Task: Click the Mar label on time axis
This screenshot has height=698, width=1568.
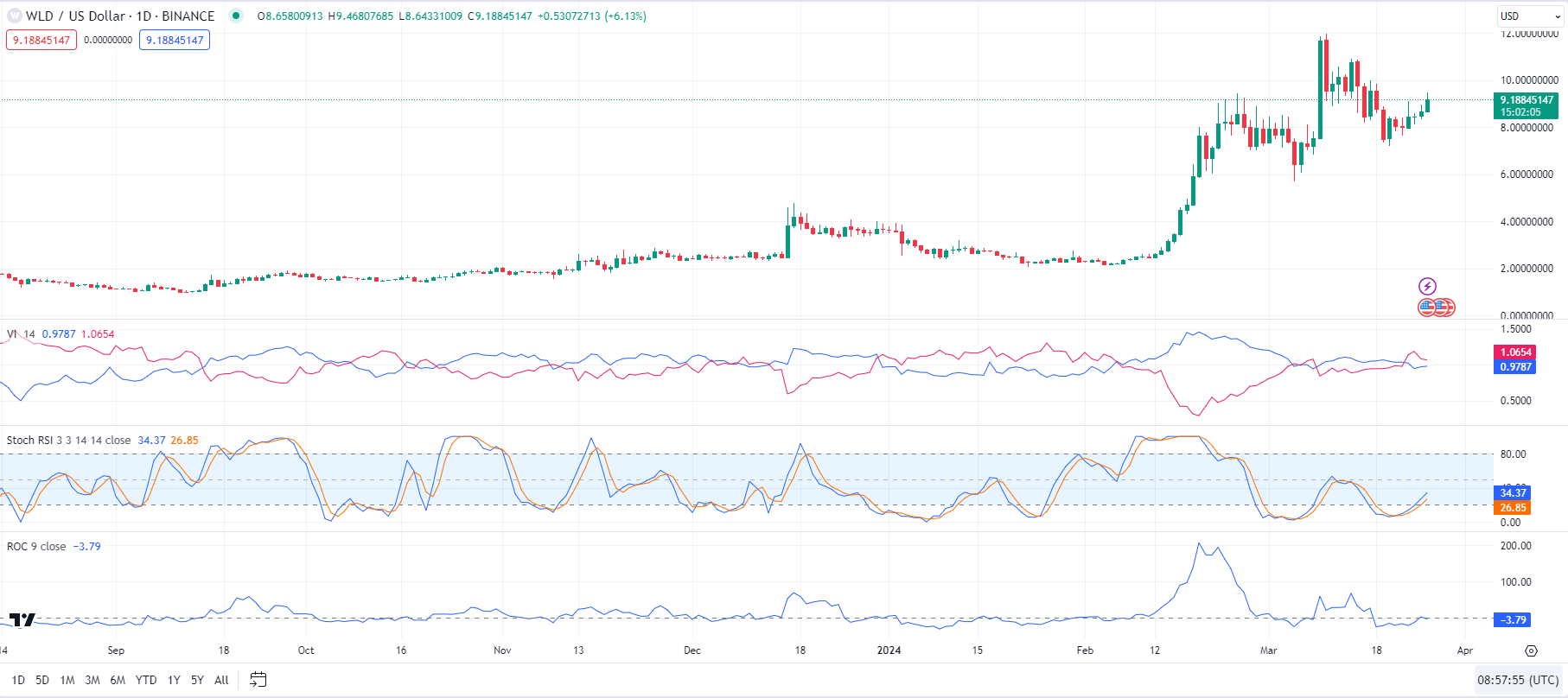Action: click(x=1268, y=650)
